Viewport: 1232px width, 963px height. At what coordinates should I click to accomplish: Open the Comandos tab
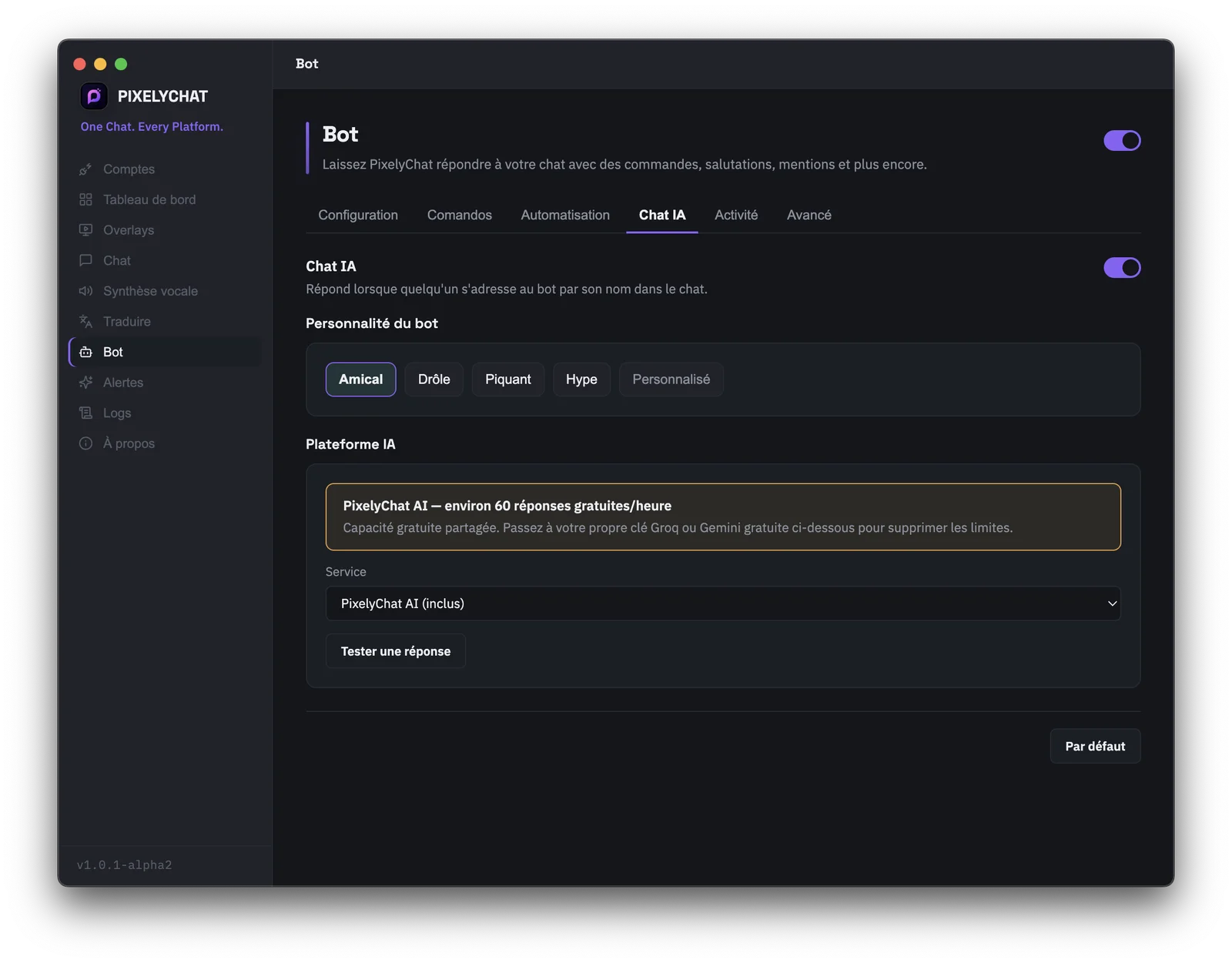[460, 215]
